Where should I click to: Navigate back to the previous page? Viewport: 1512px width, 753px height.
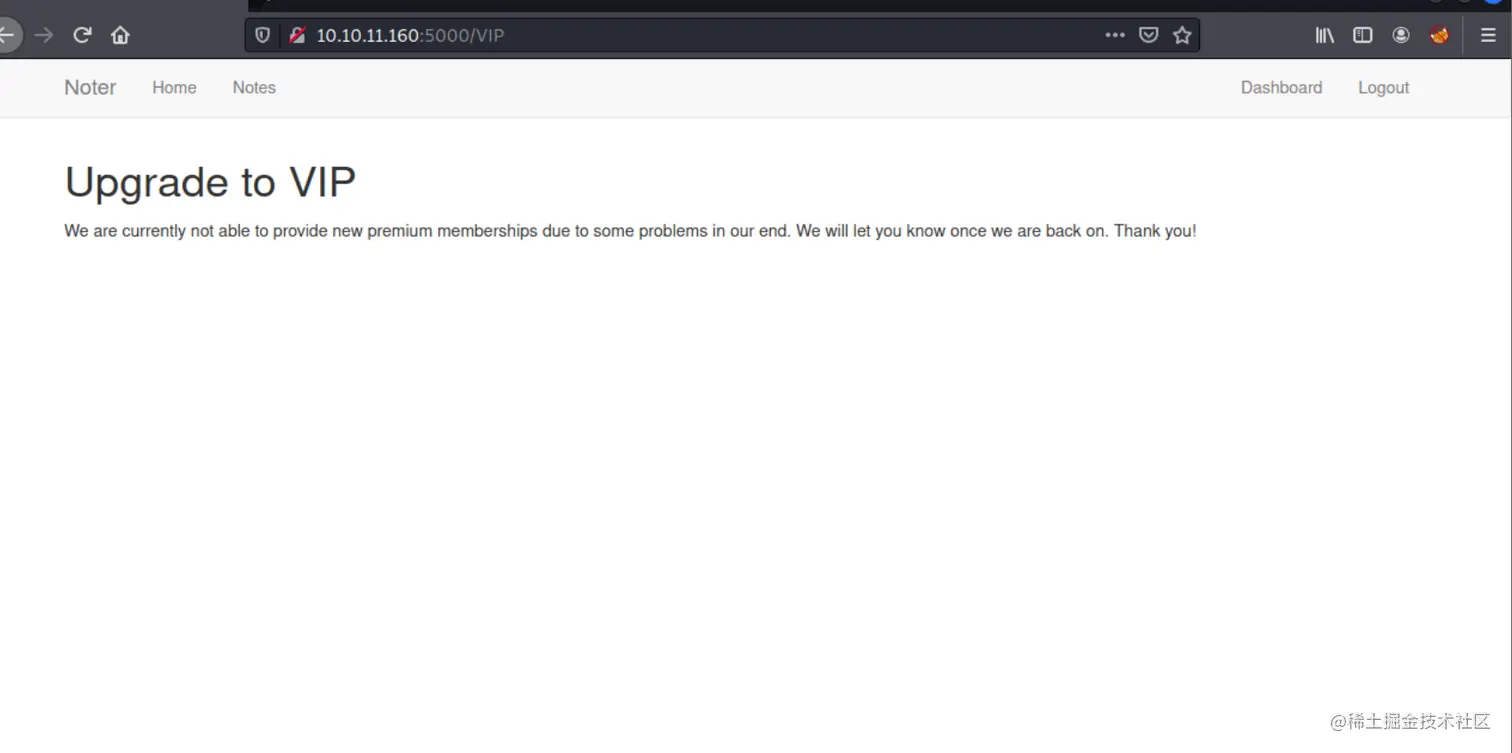pyautogui.click(x=8, y=34)
